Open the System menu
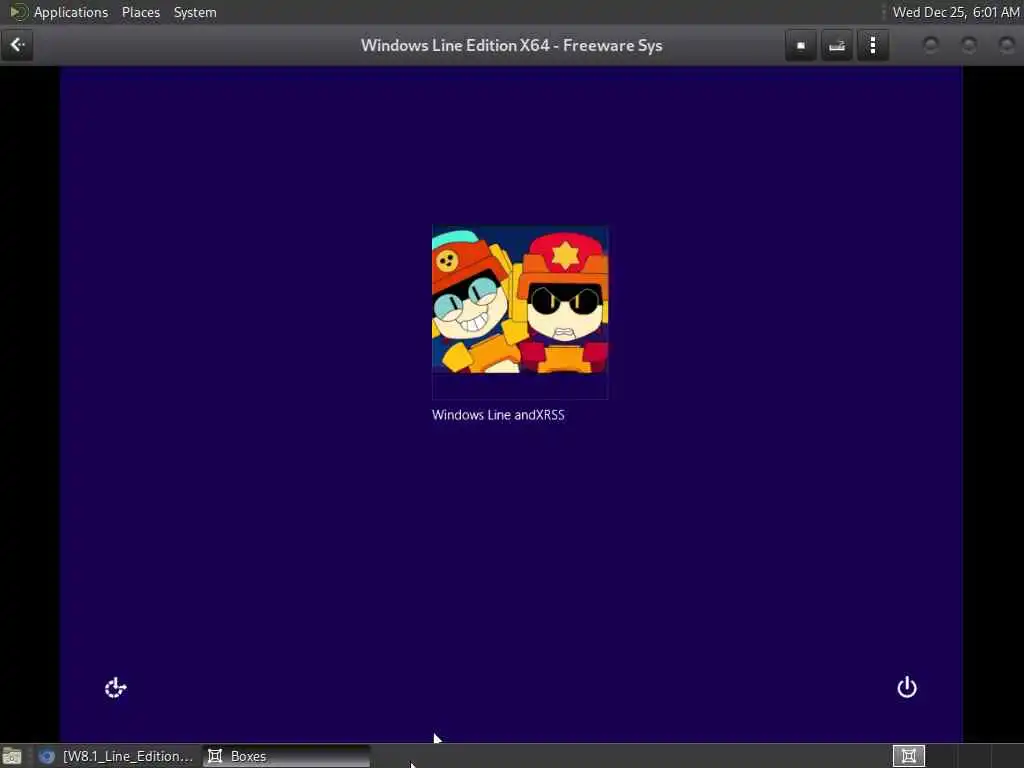This screenshot has height=768, width=1024. point(195,12)
